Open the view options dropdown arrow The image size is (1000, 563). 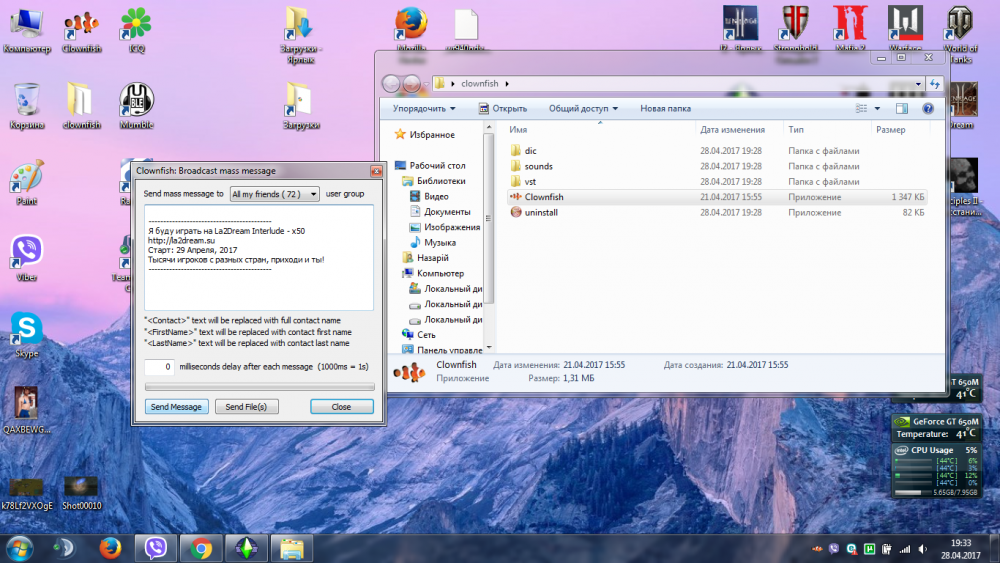(x=878, y=108)
